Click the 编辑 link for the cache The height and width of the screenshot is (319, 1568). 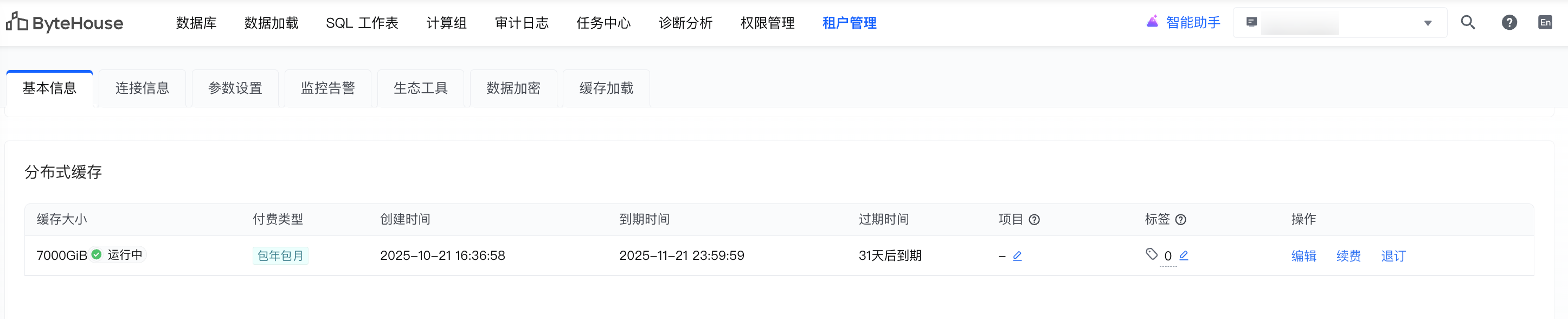pyautogui.click(x=1303, y=256)
